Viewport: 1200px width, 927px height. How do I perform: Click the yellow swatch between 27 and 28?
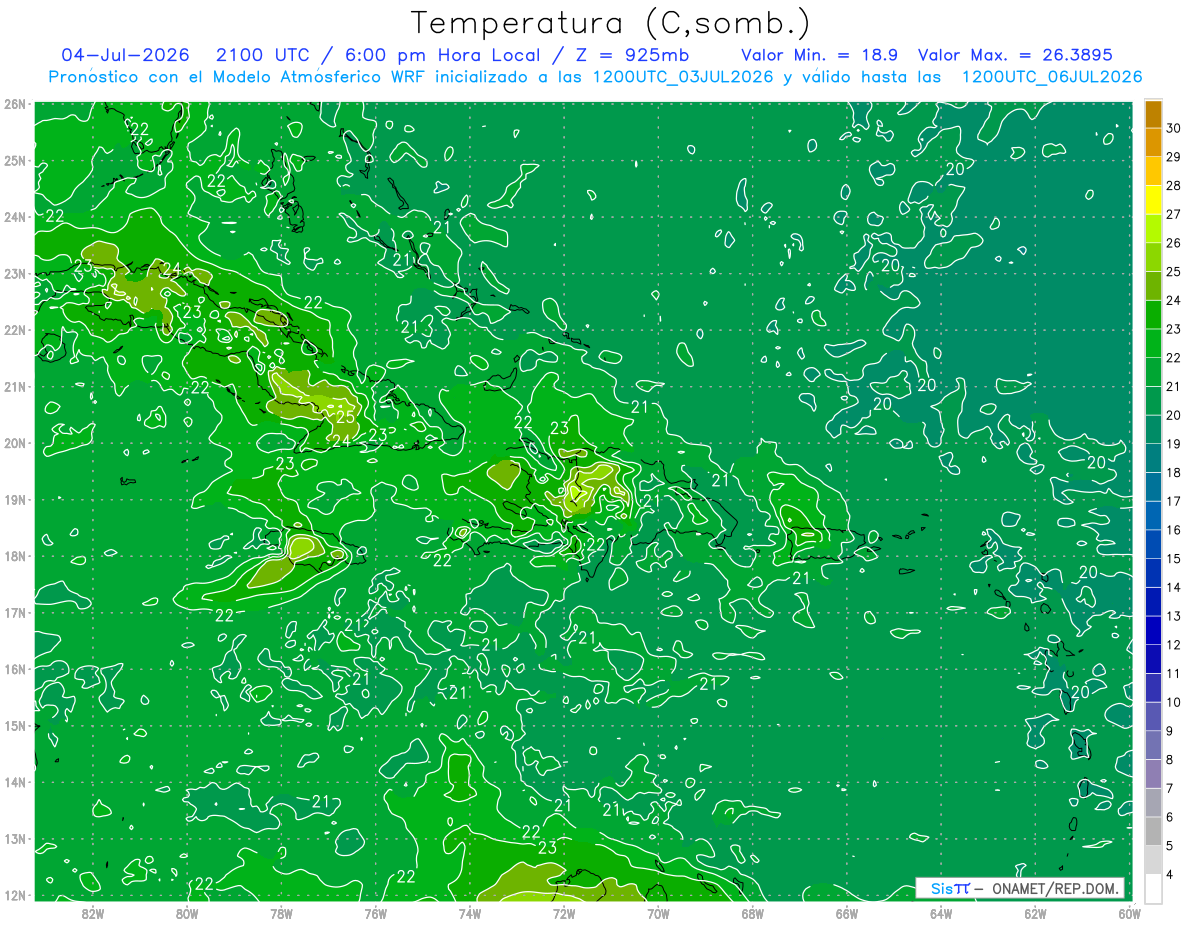pos(1153,200)
